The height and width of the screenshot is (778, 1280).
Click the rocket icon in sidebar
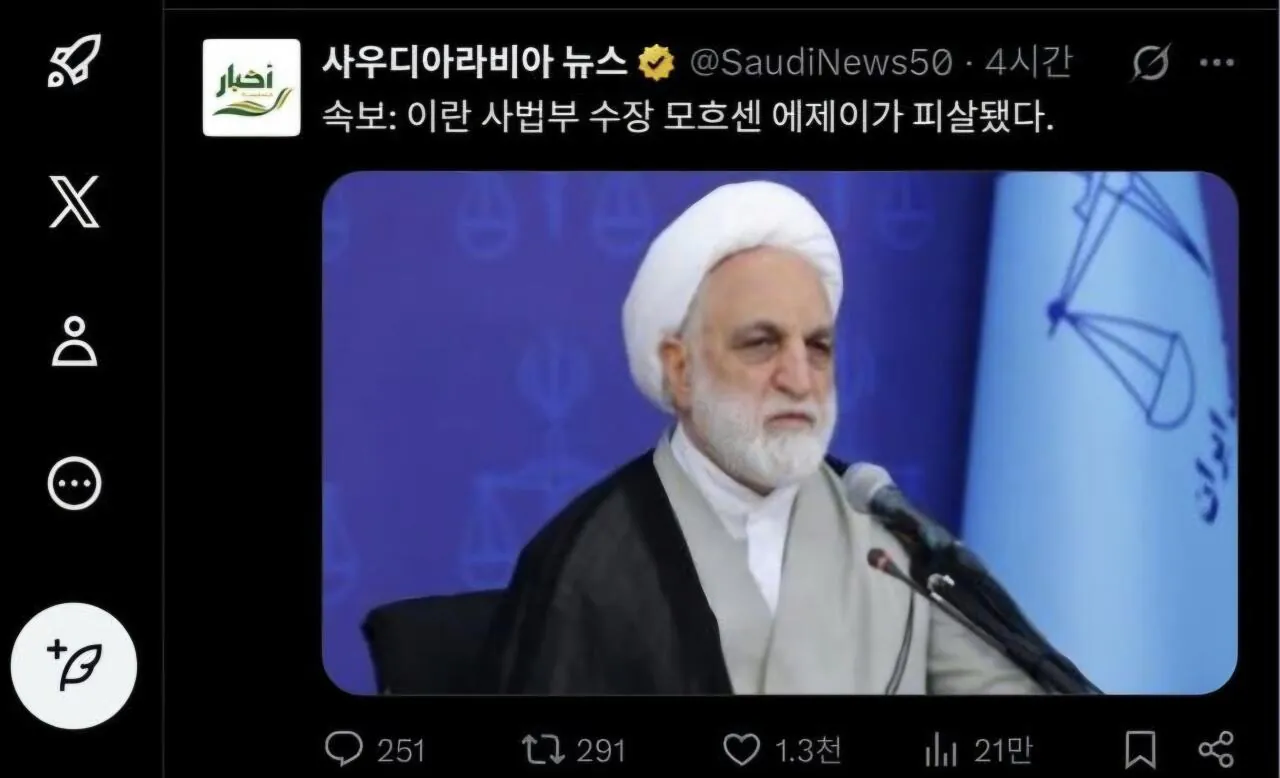point(74,61)
